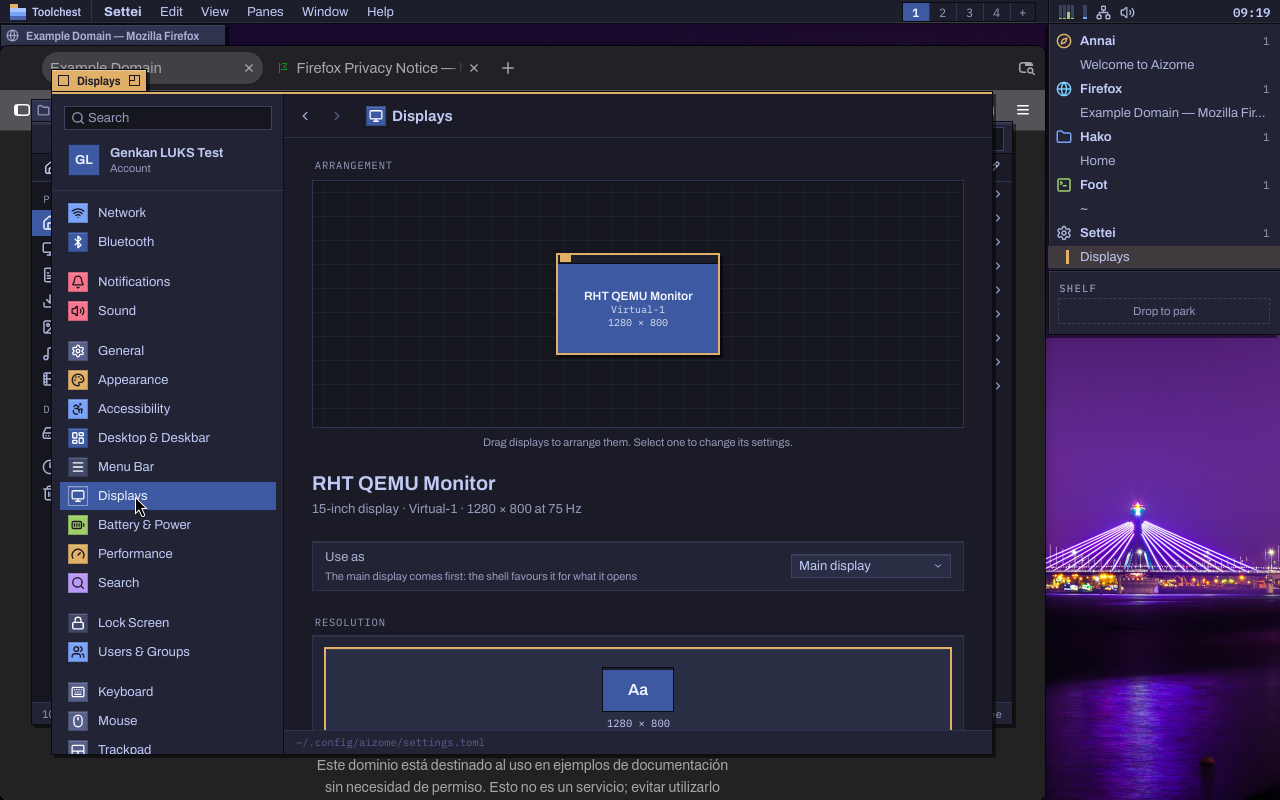Open the Firefox hamburger menu icon

(x=1023, y=110)
